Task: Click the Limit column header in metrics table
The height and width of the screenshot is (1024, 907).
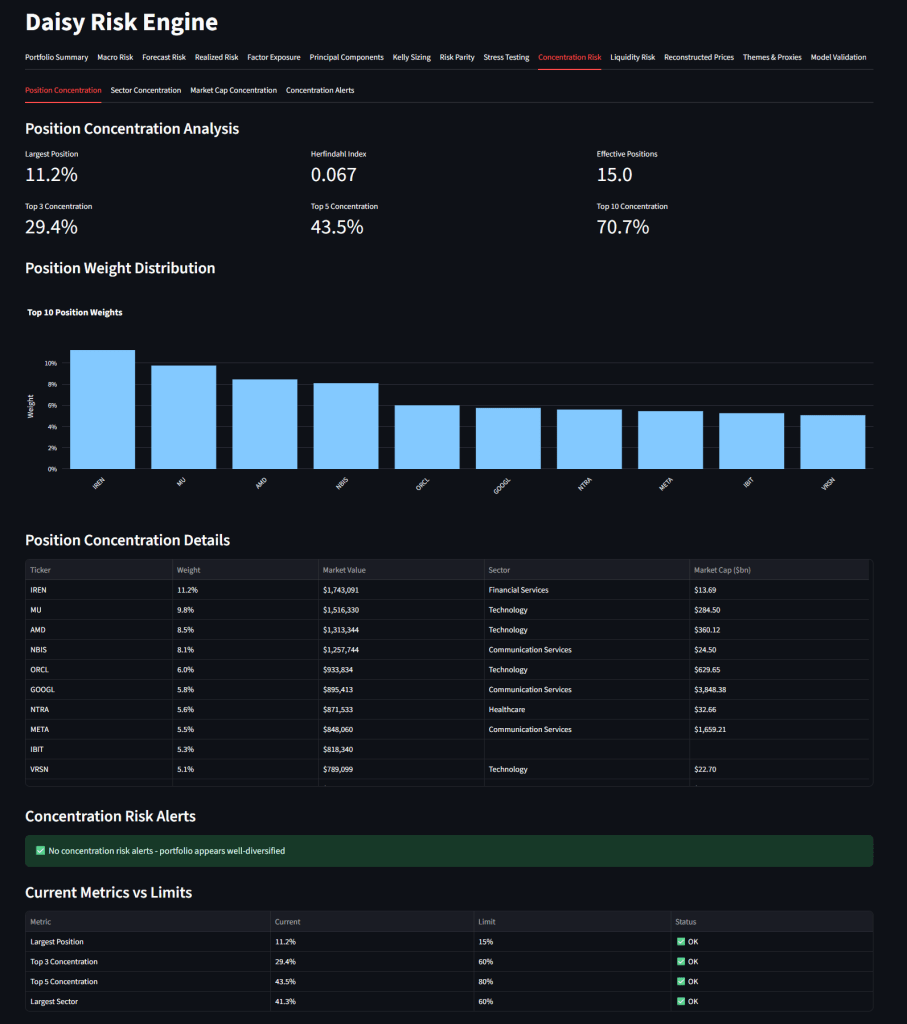Action: point(486,922)
